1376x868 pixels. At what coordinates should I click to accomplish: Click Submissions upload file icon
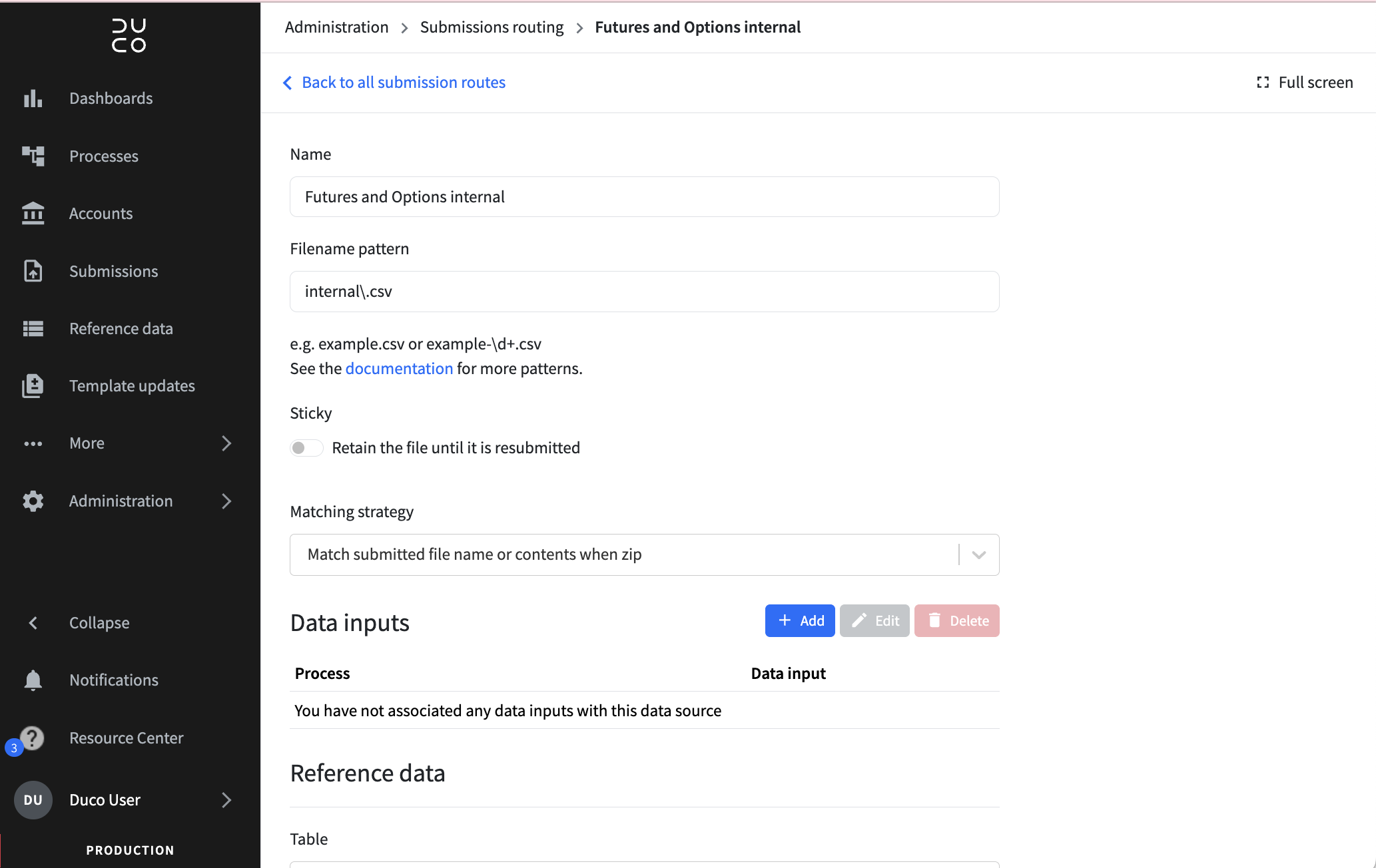[x=33, y=271]
